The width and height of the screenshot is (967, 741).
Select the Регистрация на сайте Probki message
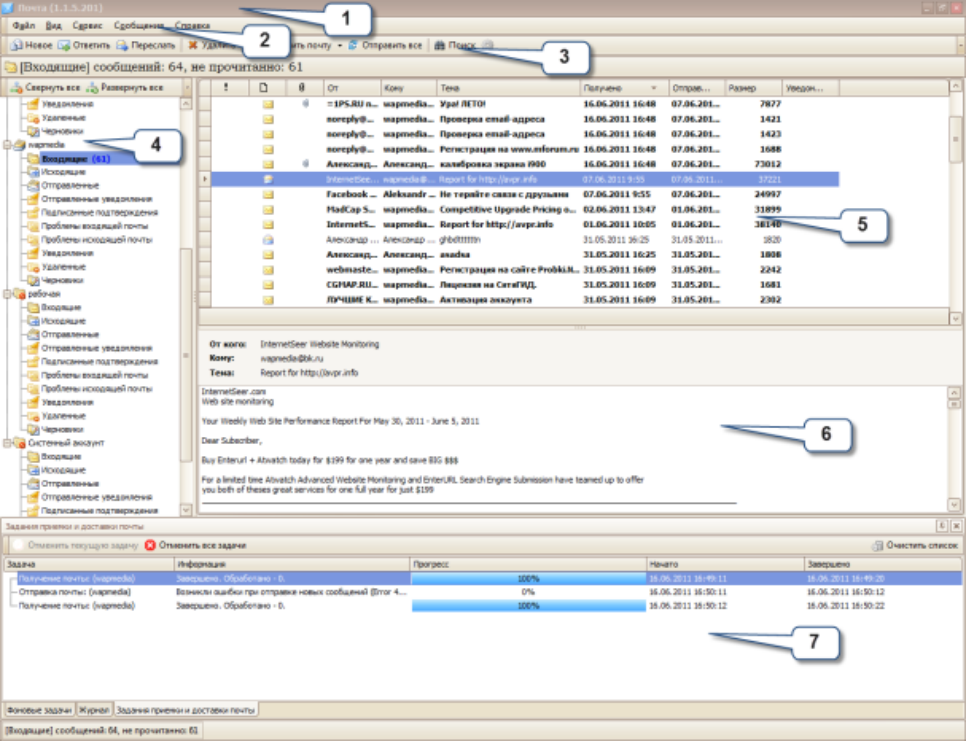[x=525, y=270]
